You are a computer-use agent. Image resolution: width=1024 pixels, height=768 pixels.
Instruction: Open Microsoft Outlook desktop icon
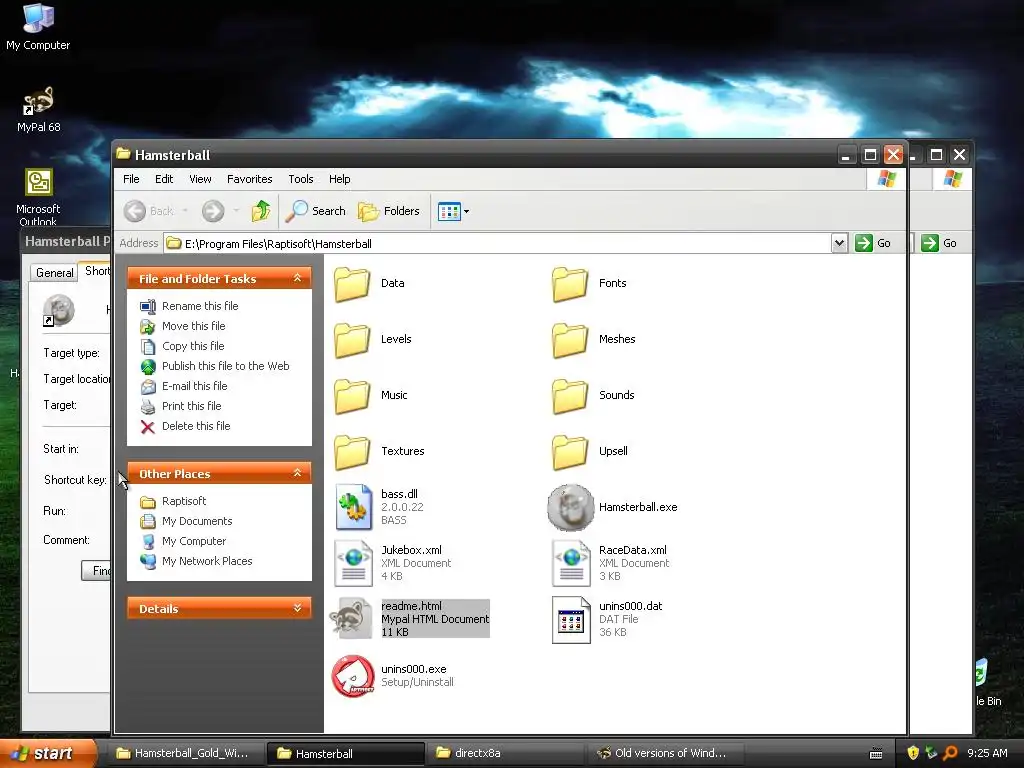[x=38, y=196]
